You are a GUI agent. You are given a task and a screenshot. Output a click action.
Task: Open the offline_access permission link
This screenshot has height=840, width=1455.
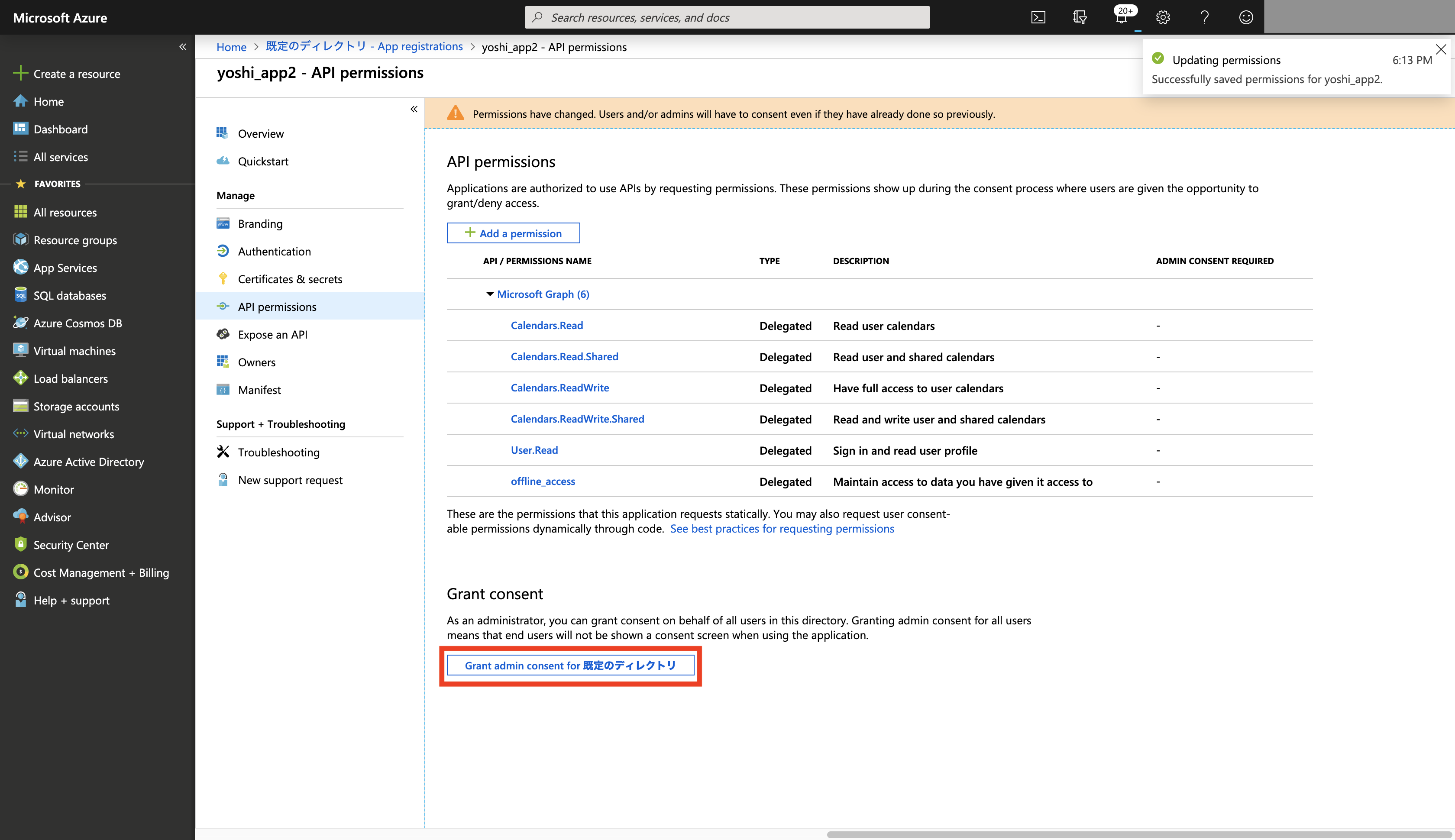[542, 481]
